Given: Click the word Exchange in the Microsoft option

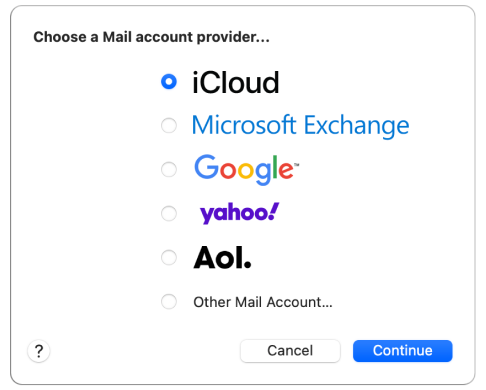Looking at the screenshot, I should coord(357,126).
